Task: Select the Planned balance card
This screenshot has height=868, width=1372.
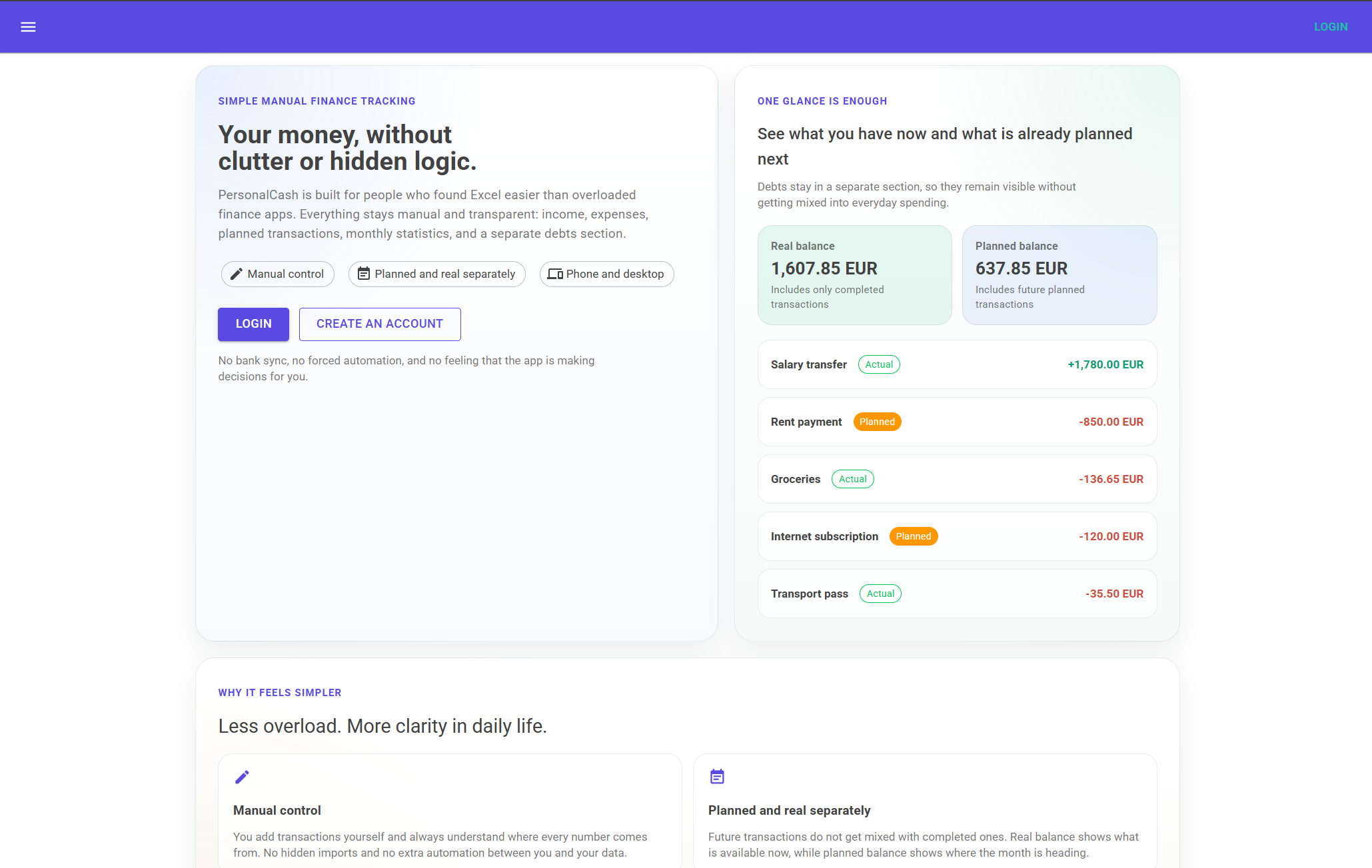Action: 1059,274
